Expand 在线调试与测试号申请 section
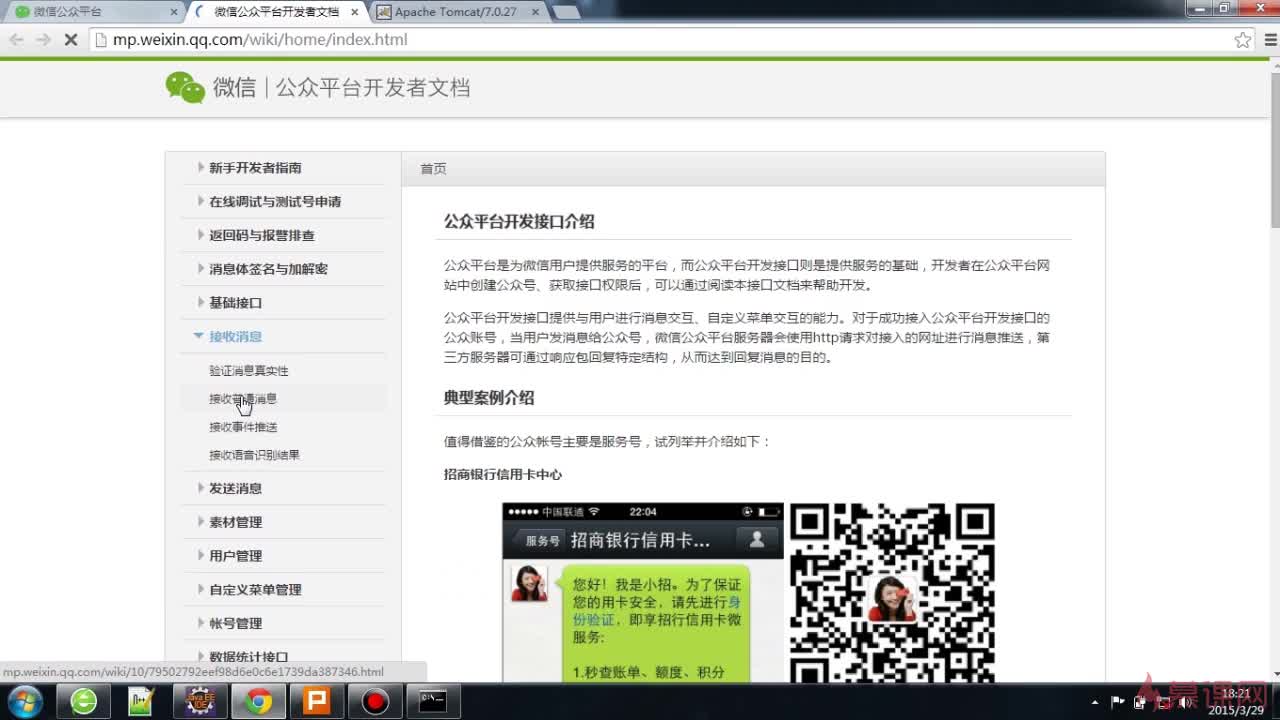 pyautogui.click(x=275, y=202)
